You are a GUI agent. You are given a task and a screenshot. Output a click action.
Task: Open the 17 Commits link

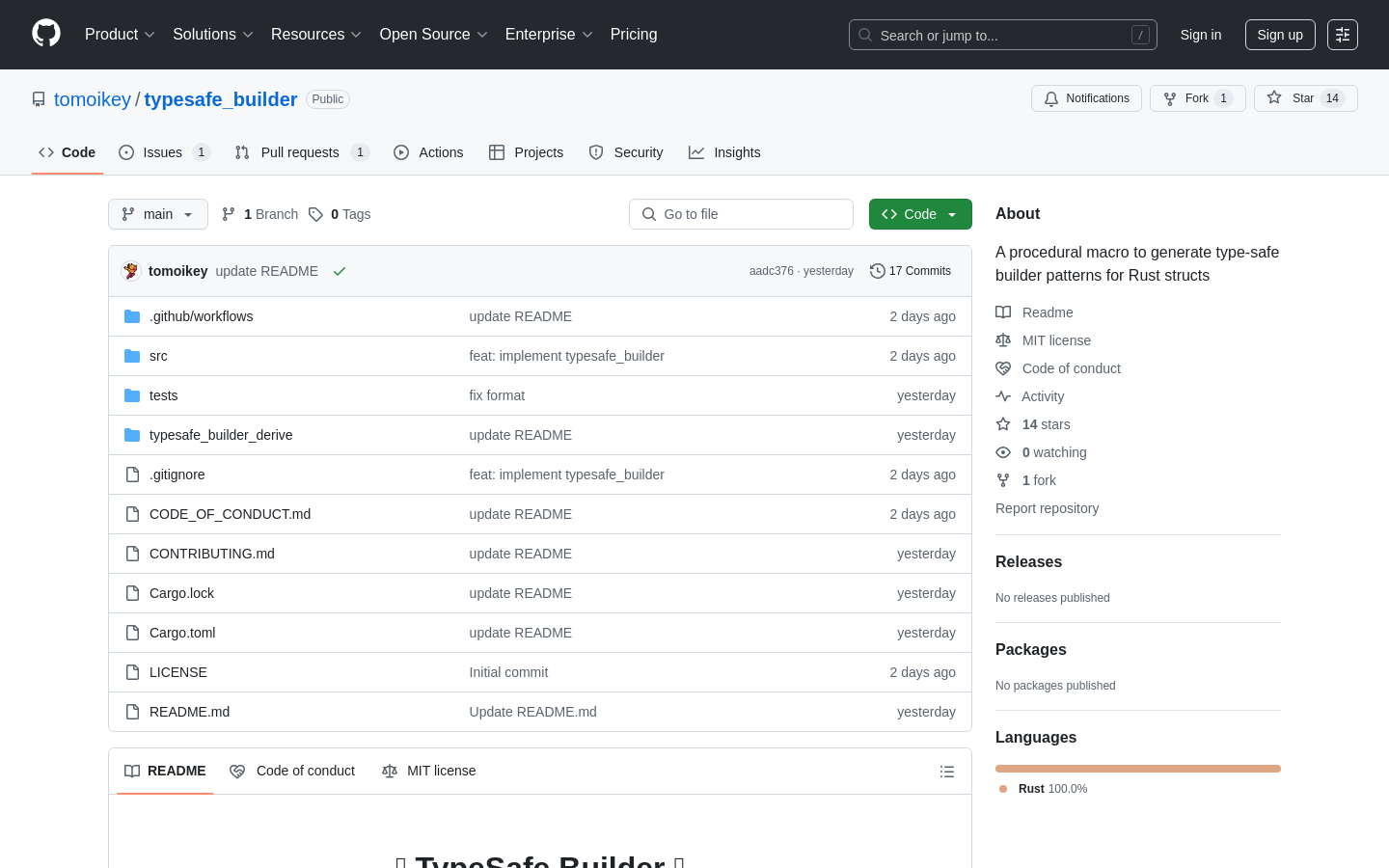[x=911, y=271]
